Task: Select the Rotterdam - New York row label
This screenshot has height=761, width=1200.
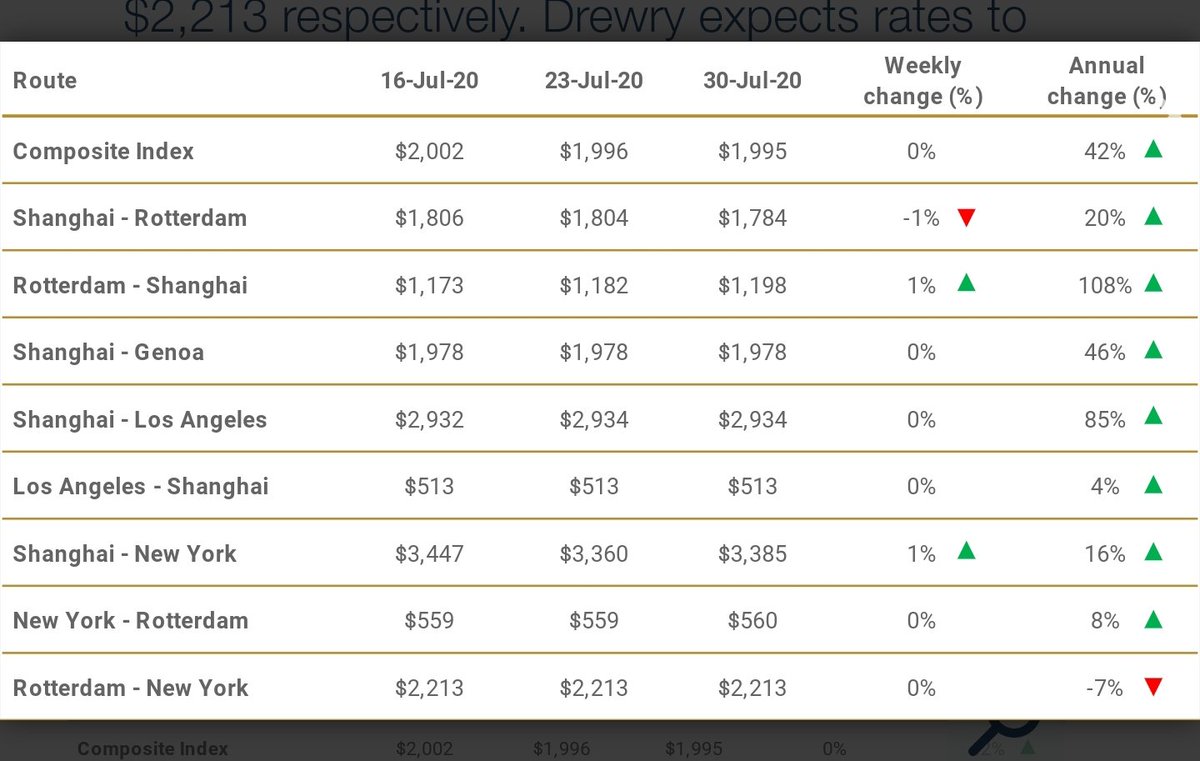Action: (130, 687)
